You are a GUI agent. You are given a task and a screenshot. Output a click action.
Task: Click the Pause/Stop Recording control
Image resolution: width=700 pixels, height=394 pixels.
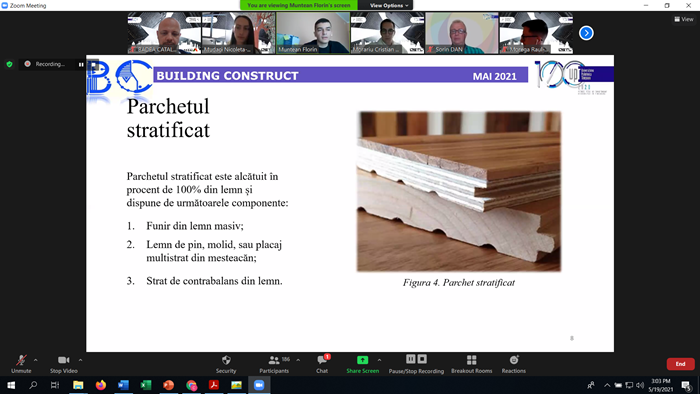[416, 364]
